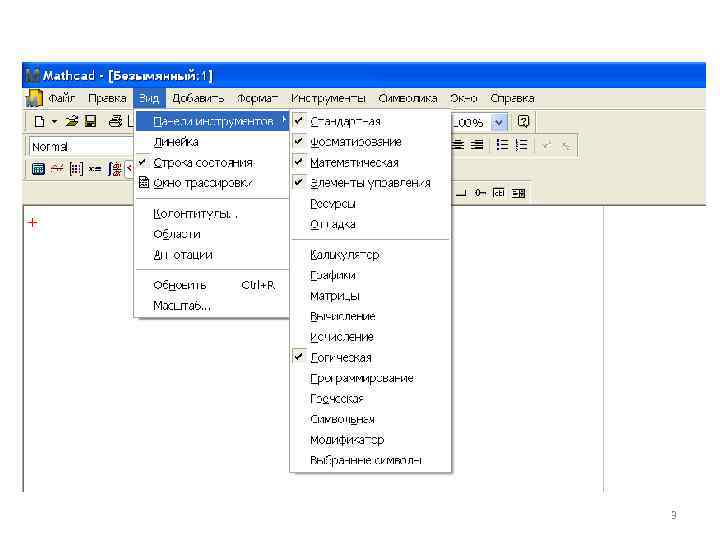Enable the Ресурсы toolbar
The height and width of the screenshot is (540, 720).
point(370,203)
